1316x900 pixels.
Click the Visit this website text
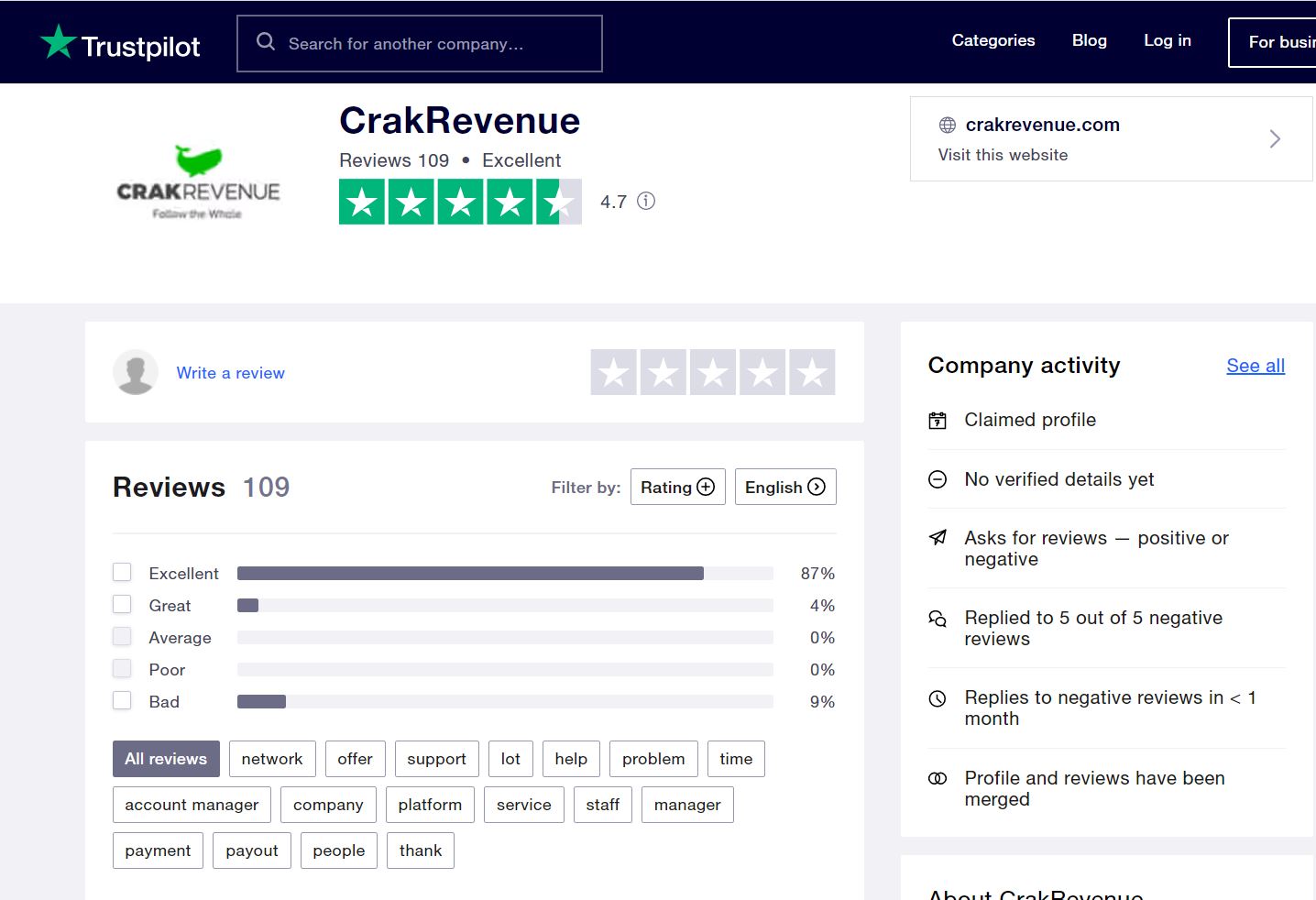pos(1003,155)
